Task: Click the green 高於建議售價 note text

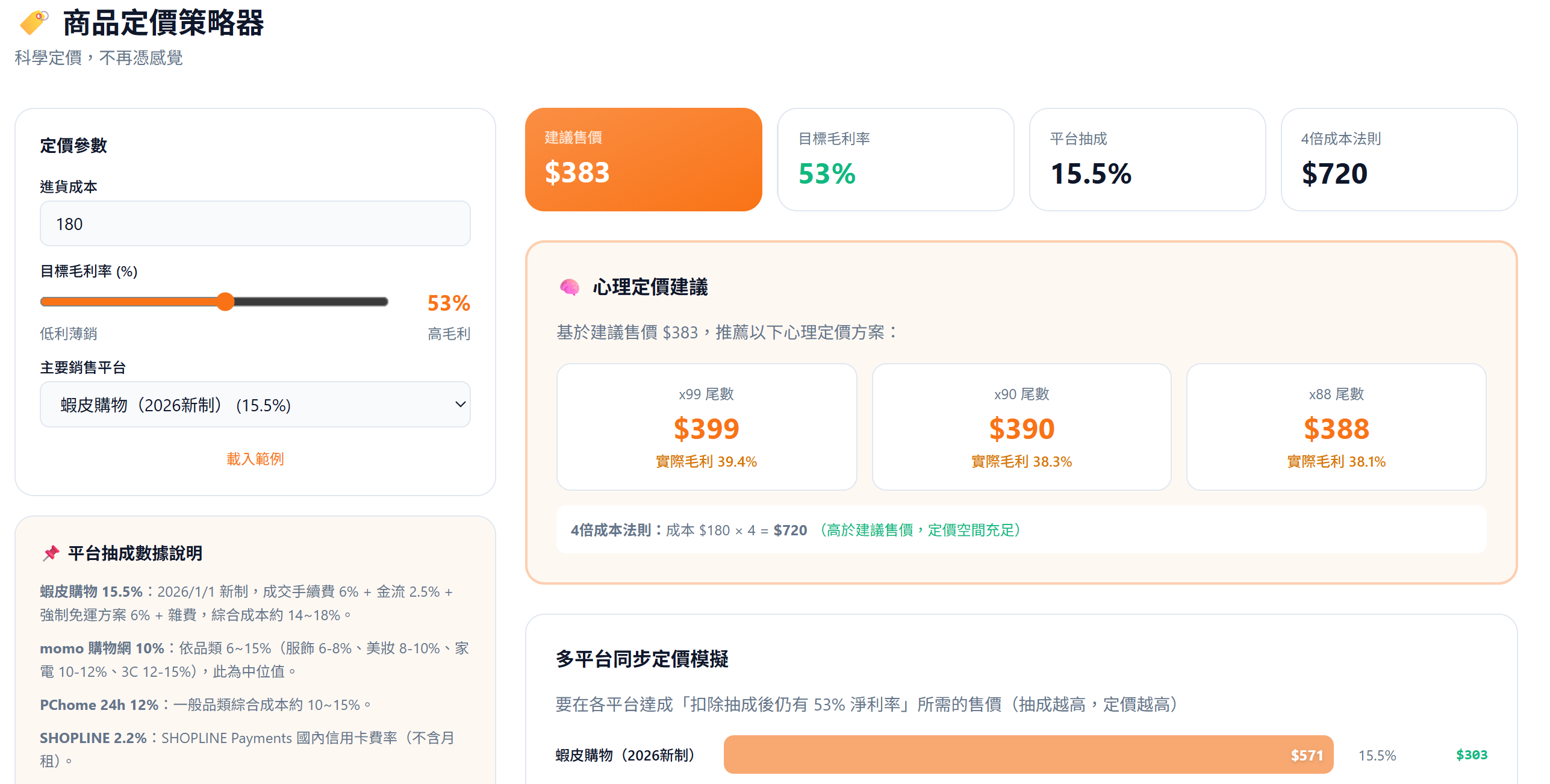Action: click(x=921, y=530)
